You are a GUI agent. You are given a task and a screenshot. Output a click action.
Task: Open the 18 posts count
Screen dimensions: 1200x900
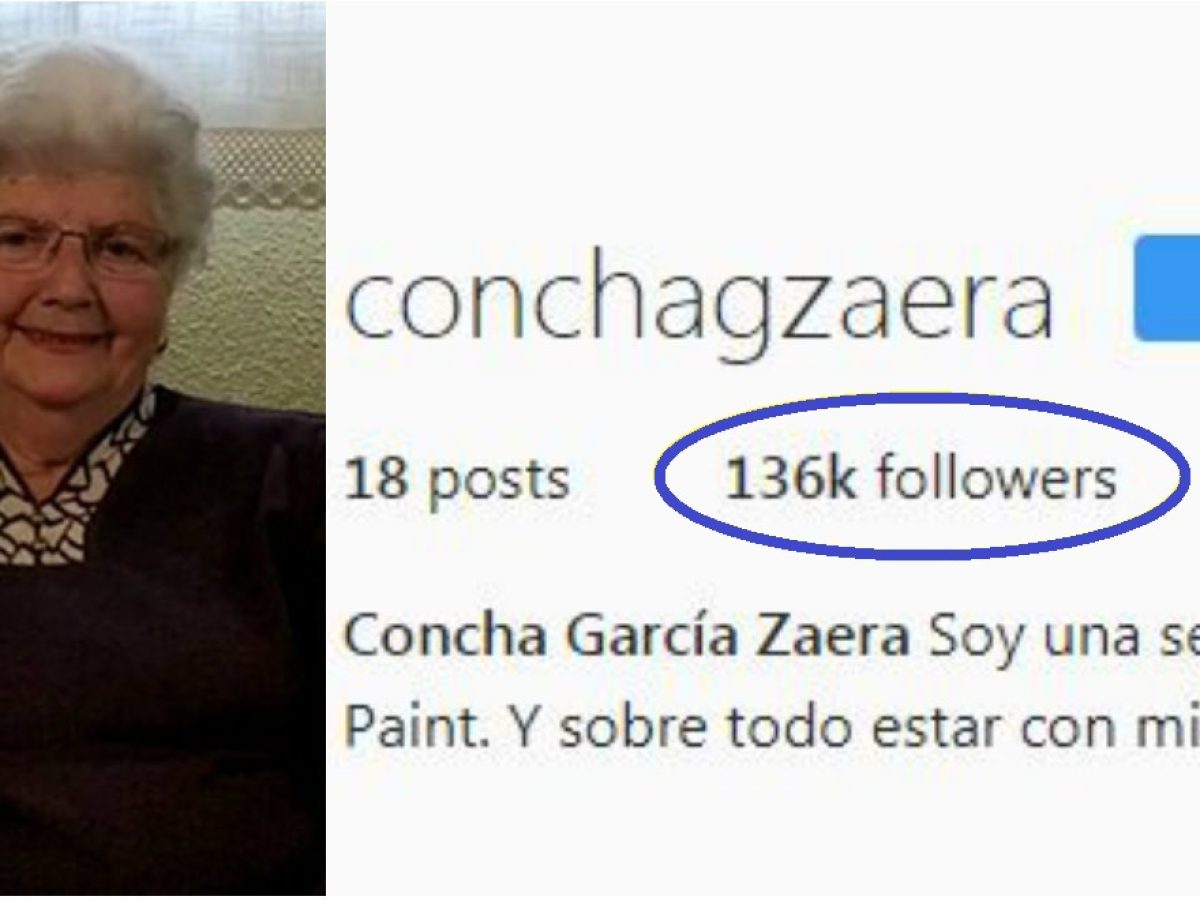457,479
